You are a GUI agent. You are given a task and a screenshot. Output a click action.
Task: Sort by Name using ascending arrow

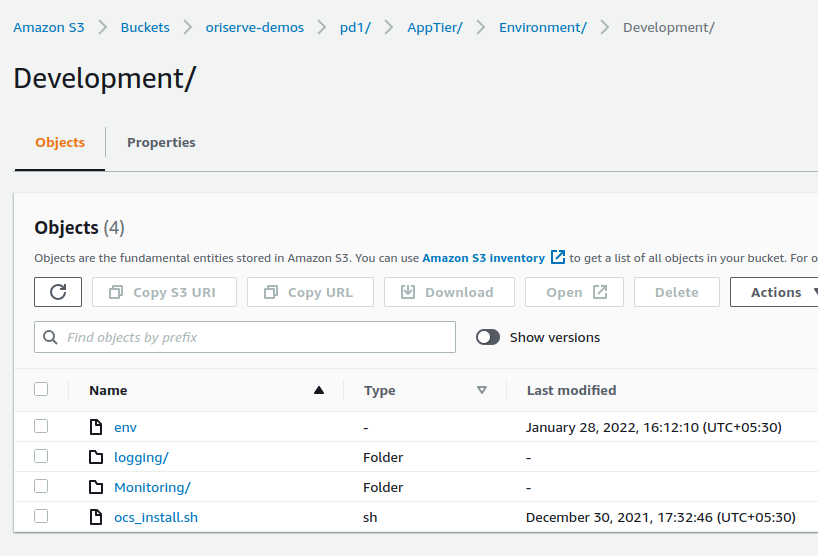pos(319,390)
